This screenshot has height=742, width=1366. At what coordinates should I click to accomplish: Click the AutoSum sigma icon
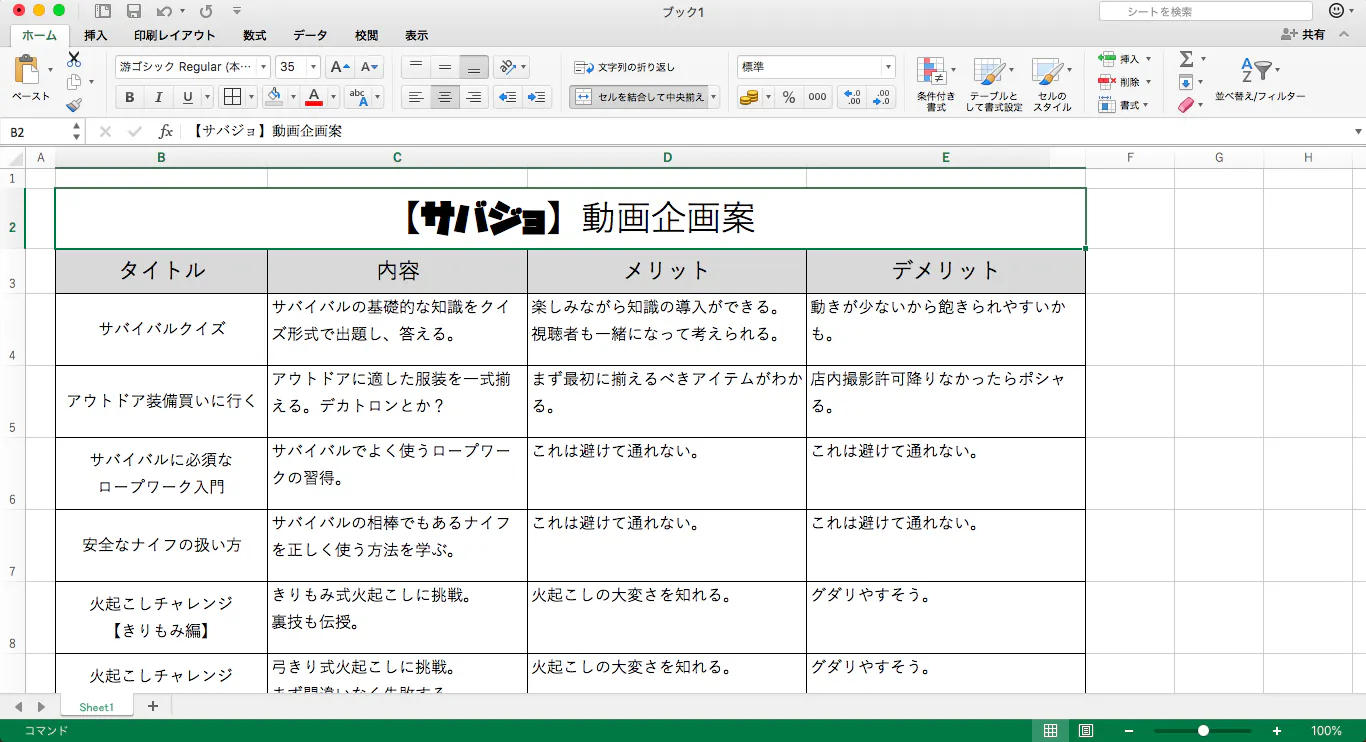(x=1186, y=59)
